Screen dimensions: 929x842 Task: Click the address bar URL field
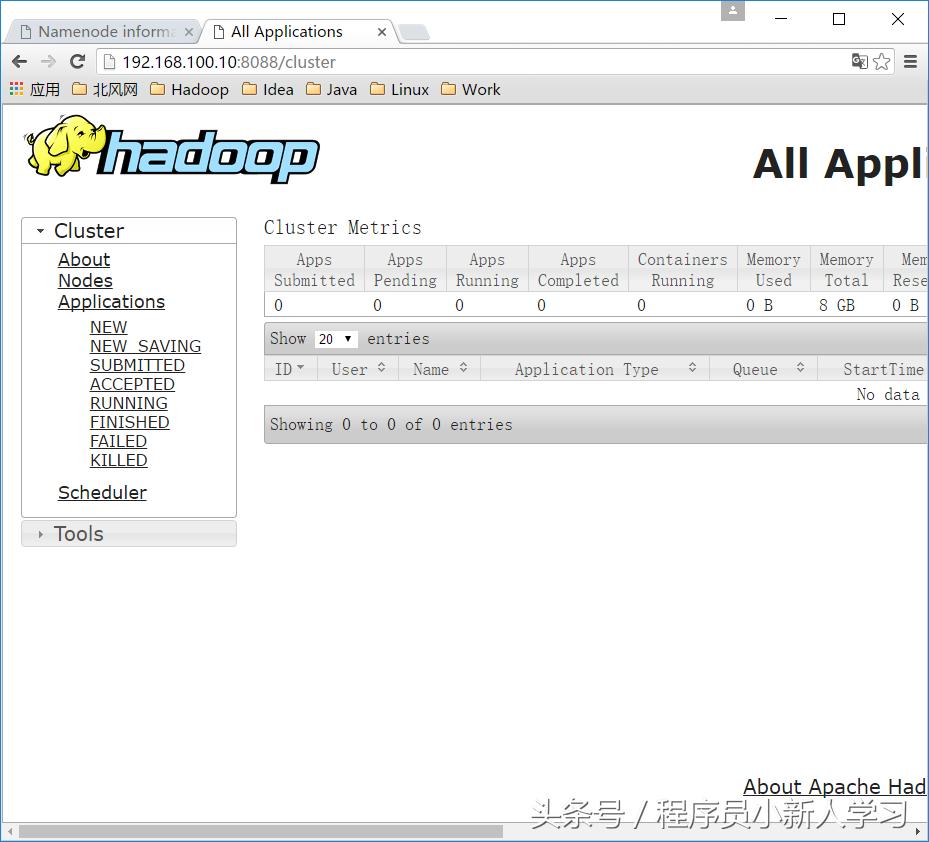474,62
